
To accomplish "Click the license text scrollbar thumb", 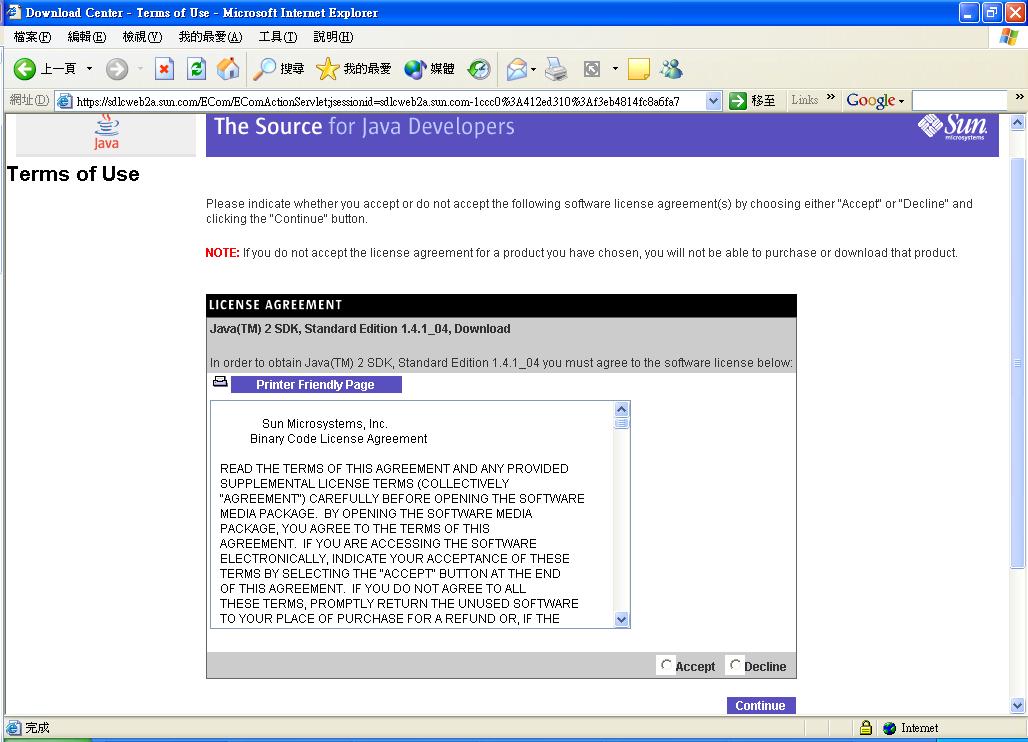I will (622, 423).
